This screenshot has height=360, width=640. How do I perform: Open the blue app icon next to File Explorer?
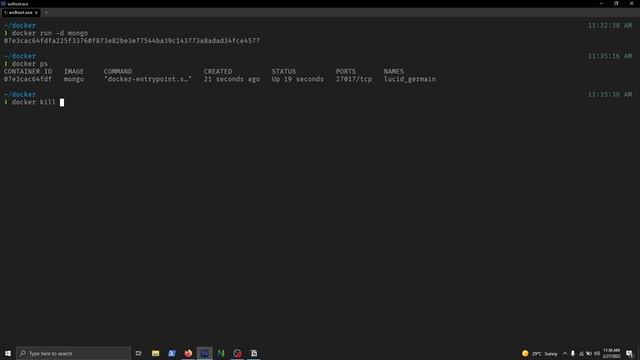point(172,353)
